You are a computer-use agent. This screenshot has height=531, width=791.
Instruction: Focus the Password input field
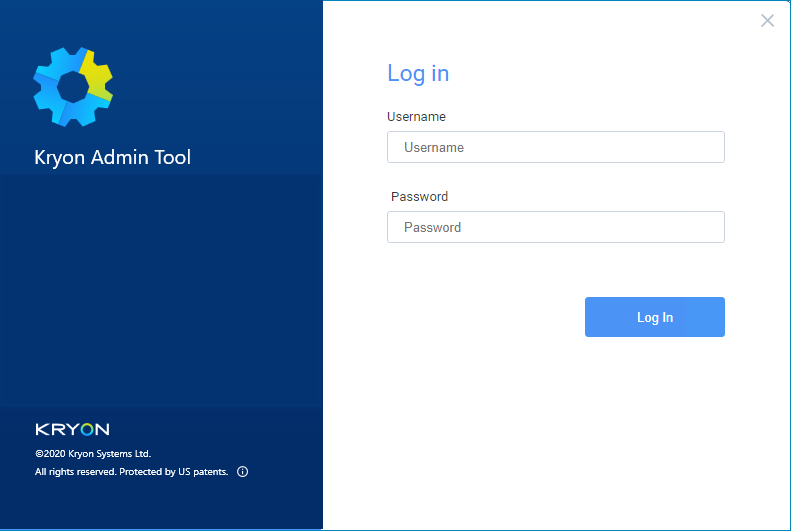pyautogui.click(x=555, y=227)
